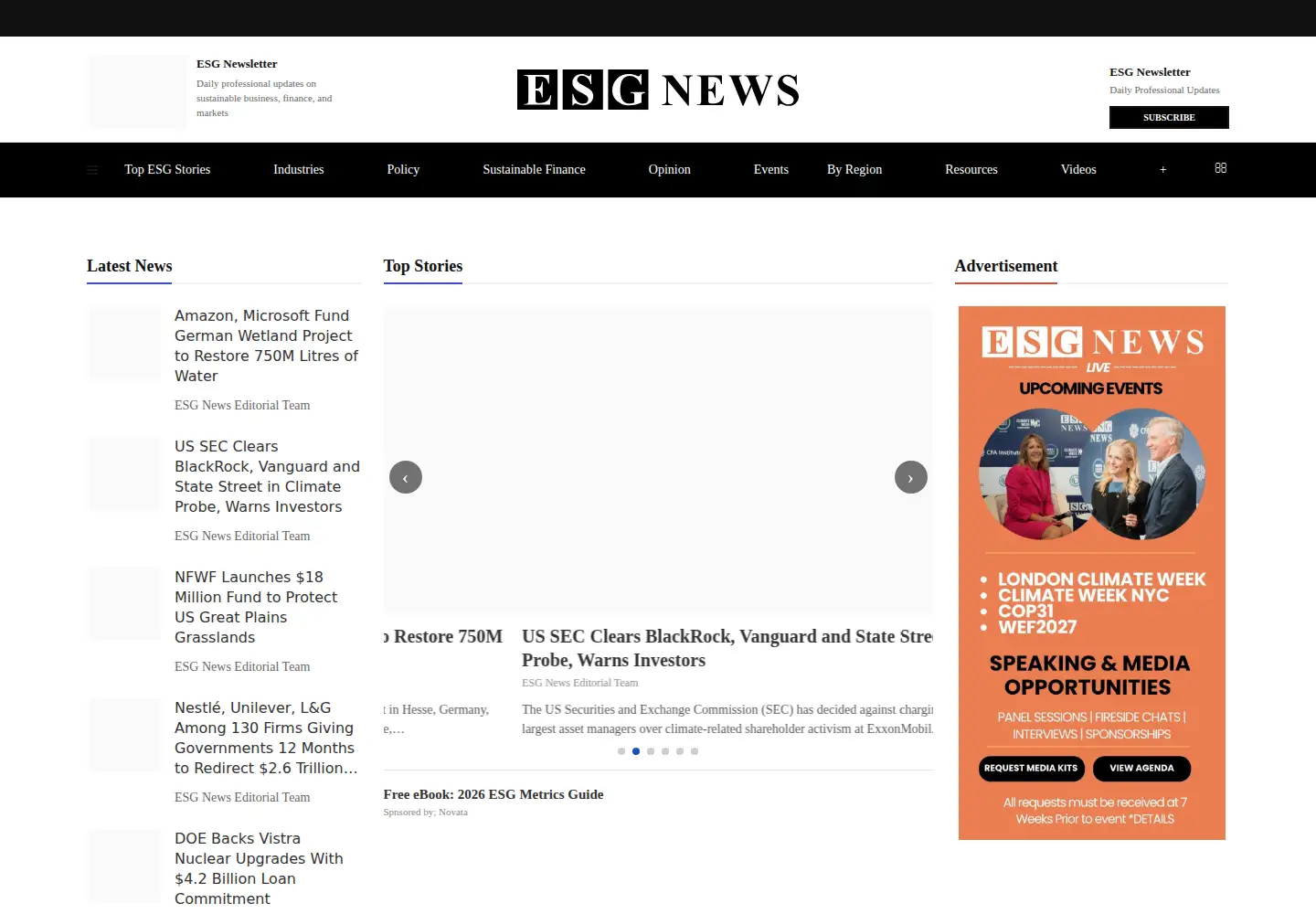Screen dimensions: 1316x914
Task: Select the second carousel dot
Action: tap(636, 751)
